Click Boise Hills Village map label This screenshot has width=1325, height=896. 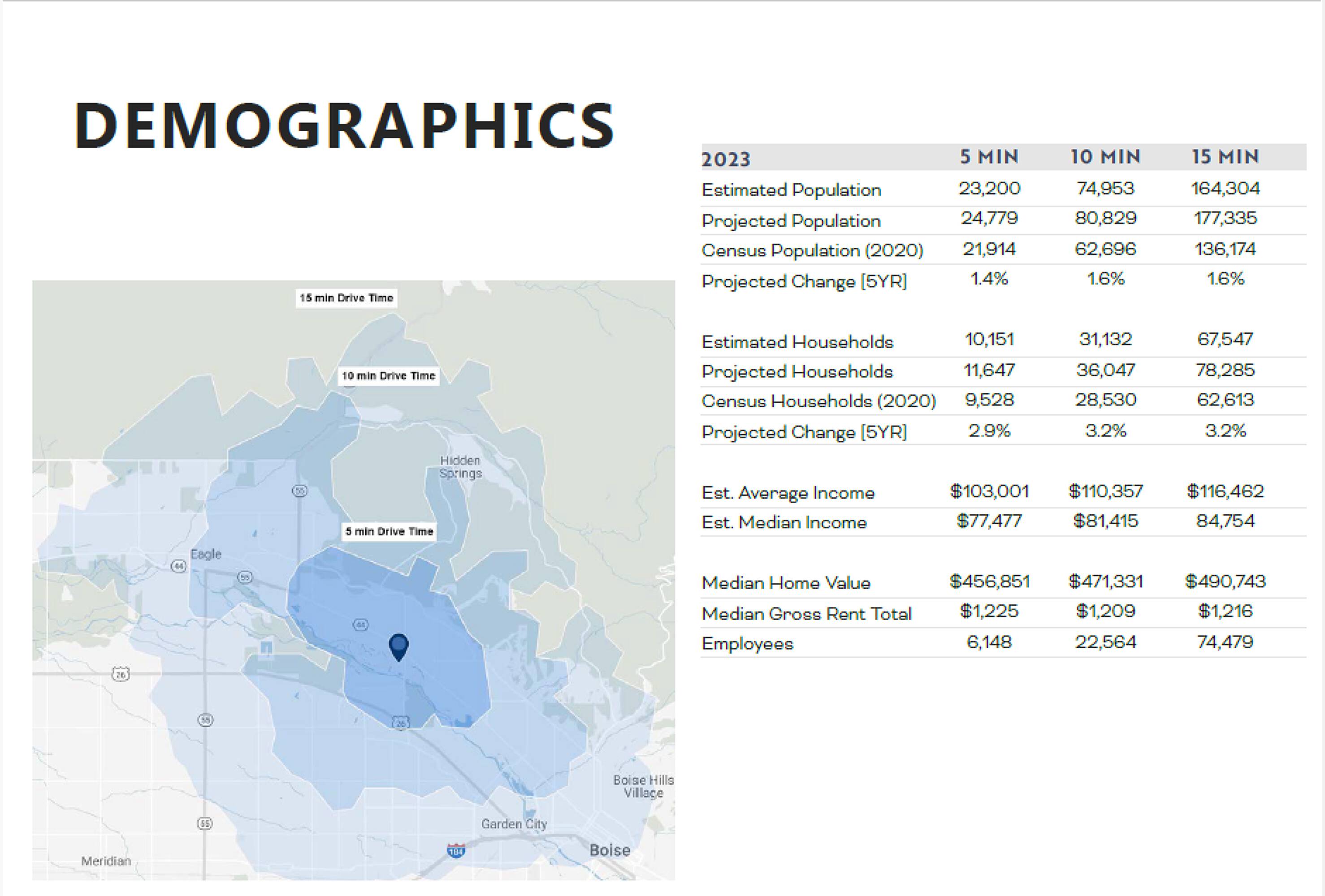pos(643,786)
